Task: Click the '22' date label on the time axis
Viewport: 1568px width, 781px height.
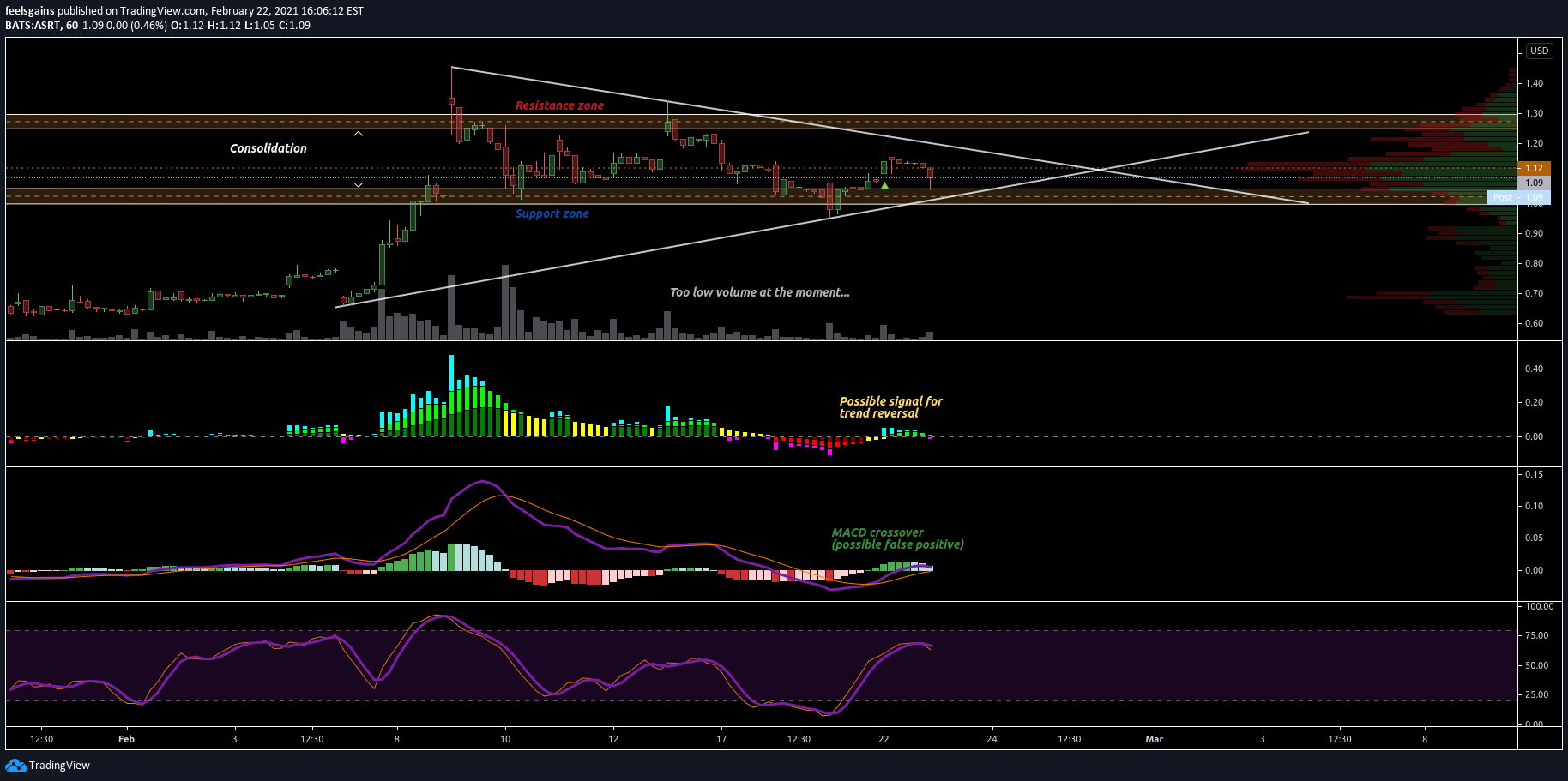Action: click(884, 739)
